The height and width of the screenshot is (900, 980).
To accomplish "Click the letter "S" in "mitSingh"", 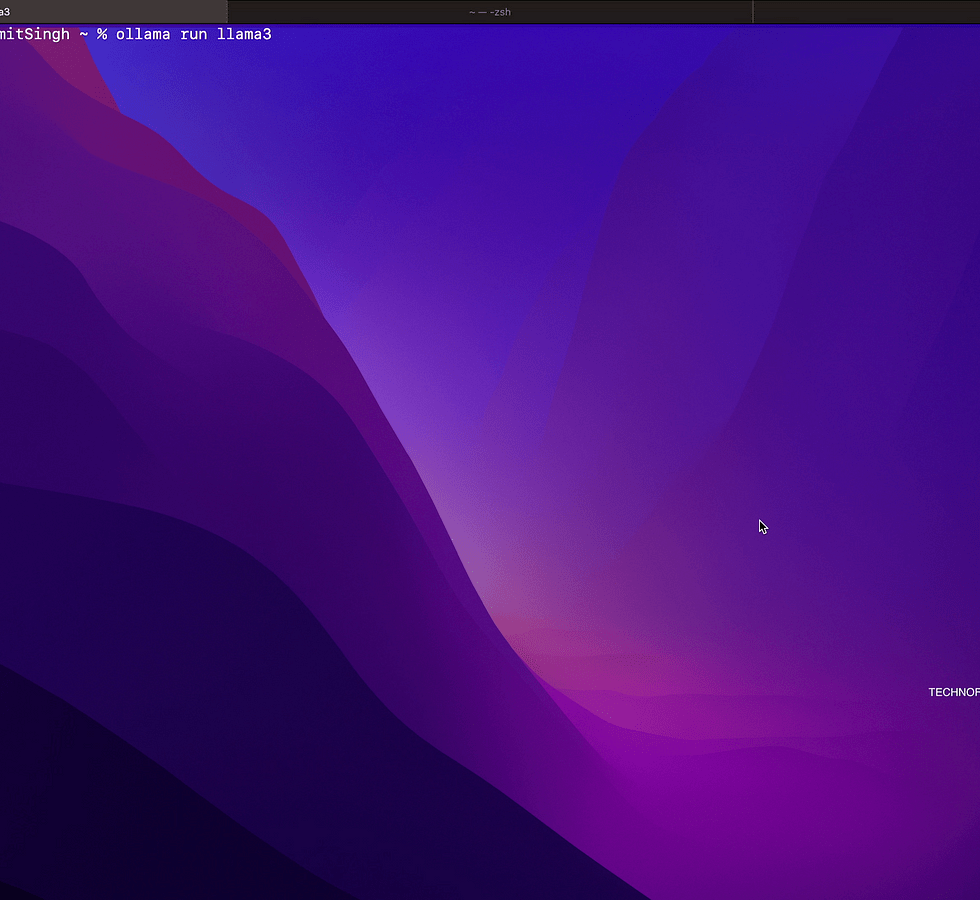I will tap(31, 34).
